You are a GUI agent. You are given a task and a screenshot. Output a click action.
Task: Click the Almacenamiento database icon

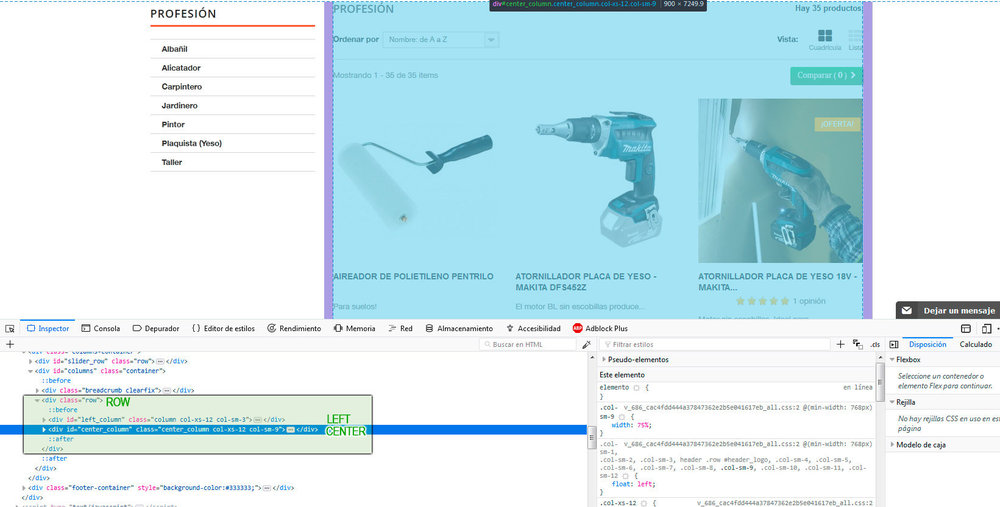point(429,328)
